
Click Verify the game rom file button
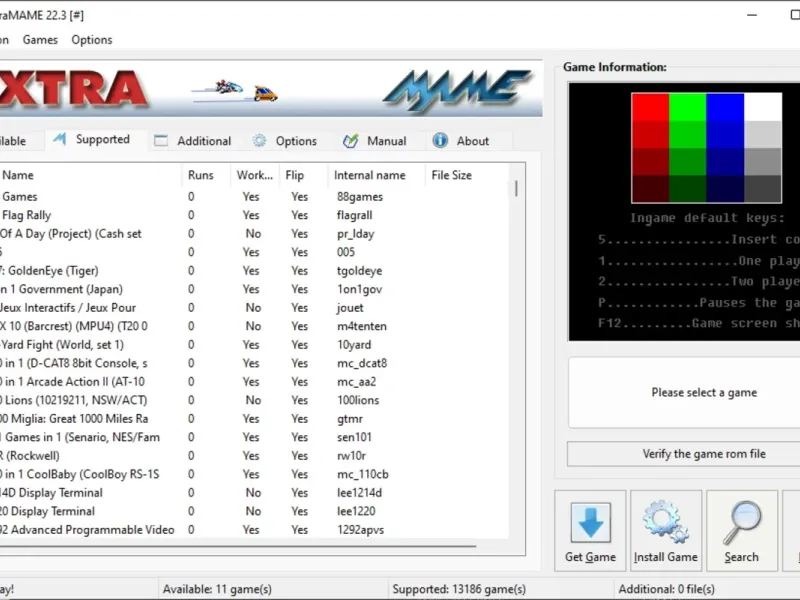click(686, 454)
